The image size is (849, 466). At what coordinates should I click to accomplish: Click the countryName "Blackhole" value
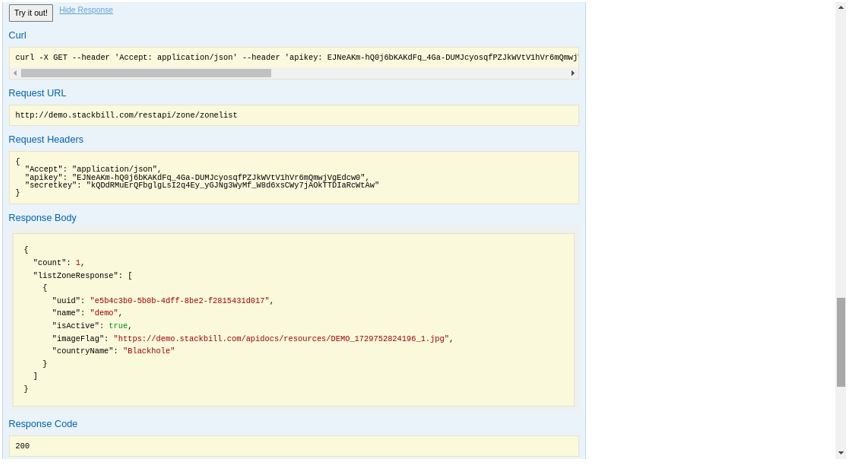pyautogui.click(x=149, y=351)
